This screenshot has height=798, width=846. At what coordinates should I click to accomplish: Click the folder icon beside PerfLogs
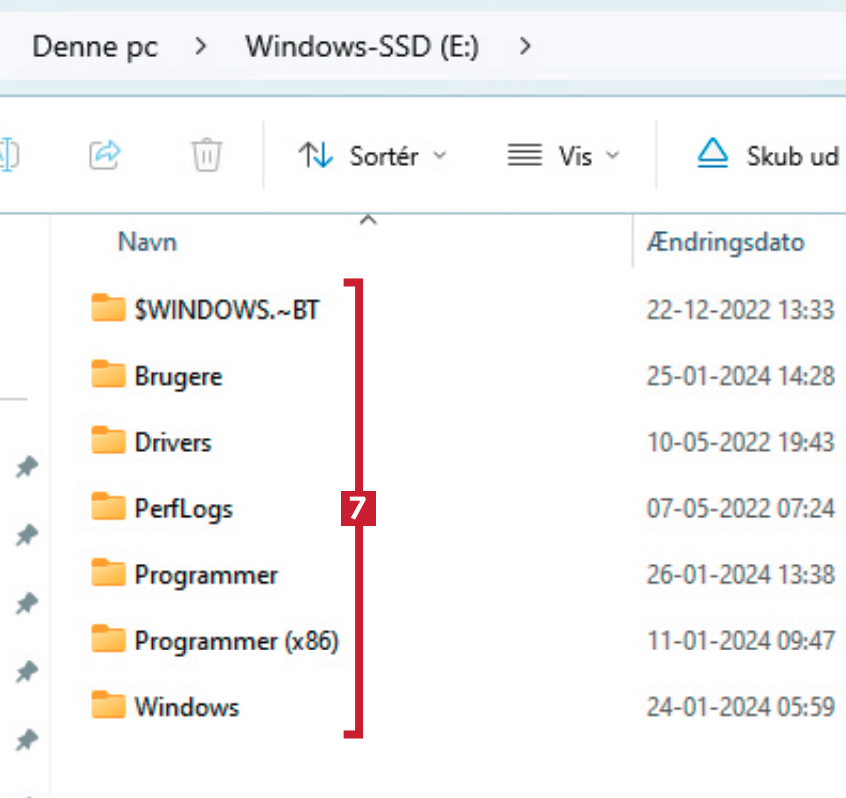[107, 508]
